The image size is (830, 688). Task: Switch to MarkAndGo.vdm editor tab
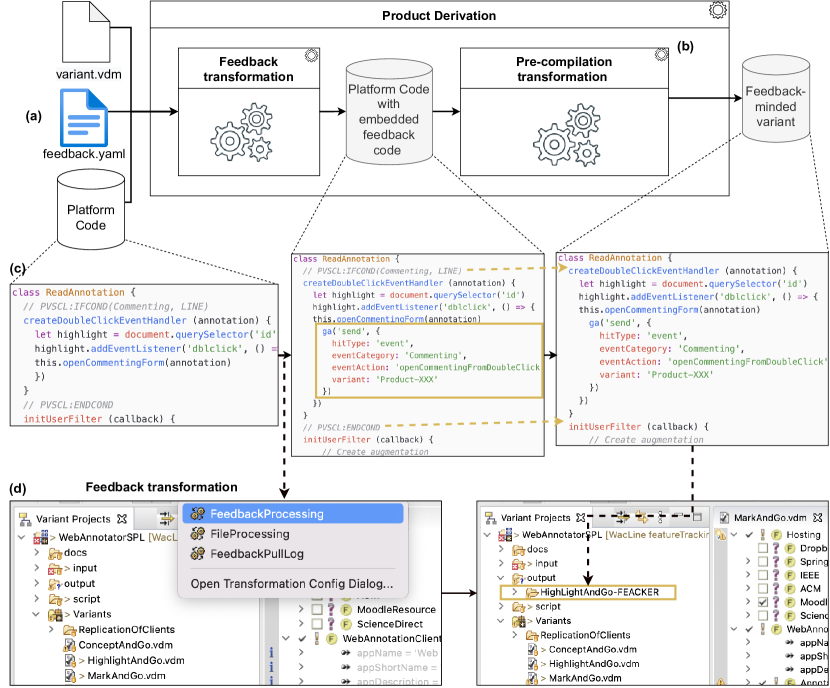pos(770,517)
